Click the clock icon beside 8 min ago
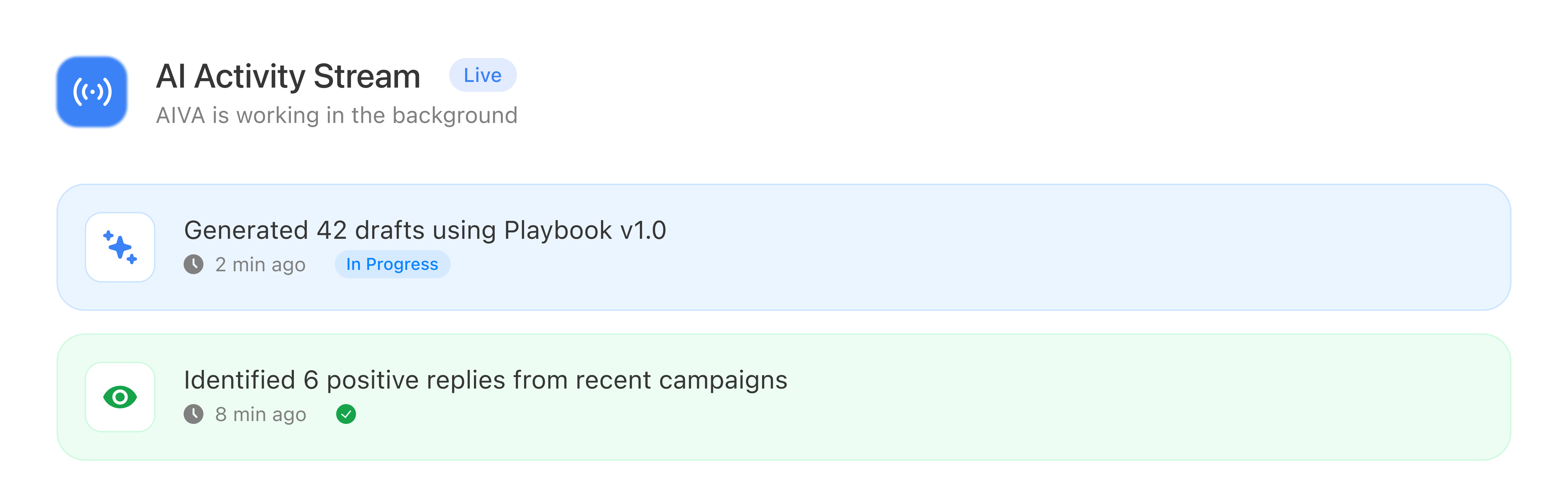 (x=194, y=414)
